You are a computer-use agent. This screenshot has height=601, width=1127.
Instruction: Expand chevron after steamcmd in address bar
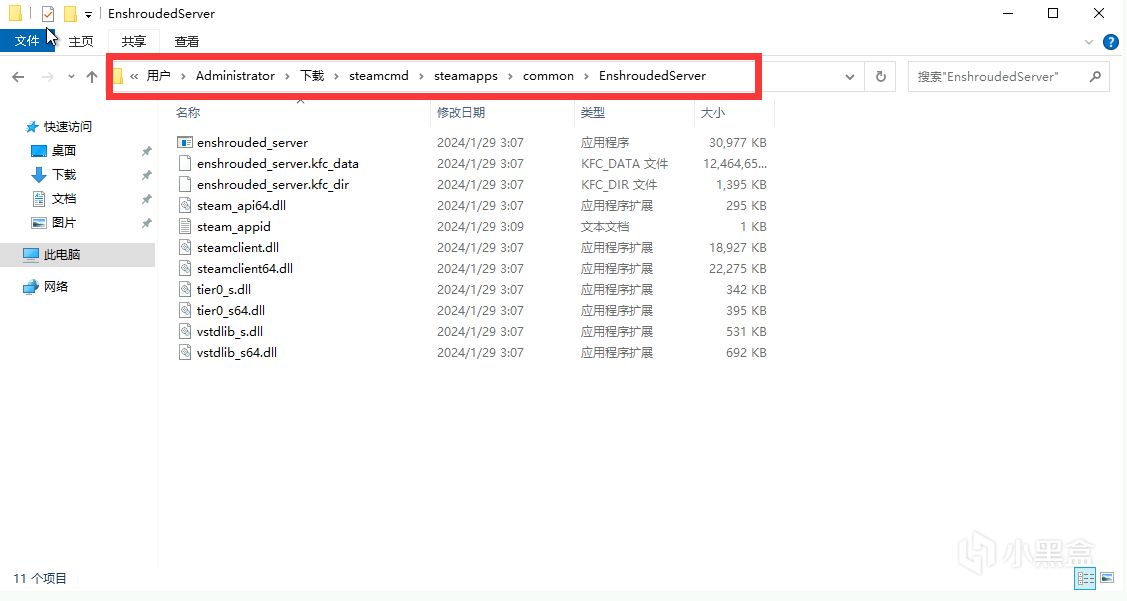[421, 76]
